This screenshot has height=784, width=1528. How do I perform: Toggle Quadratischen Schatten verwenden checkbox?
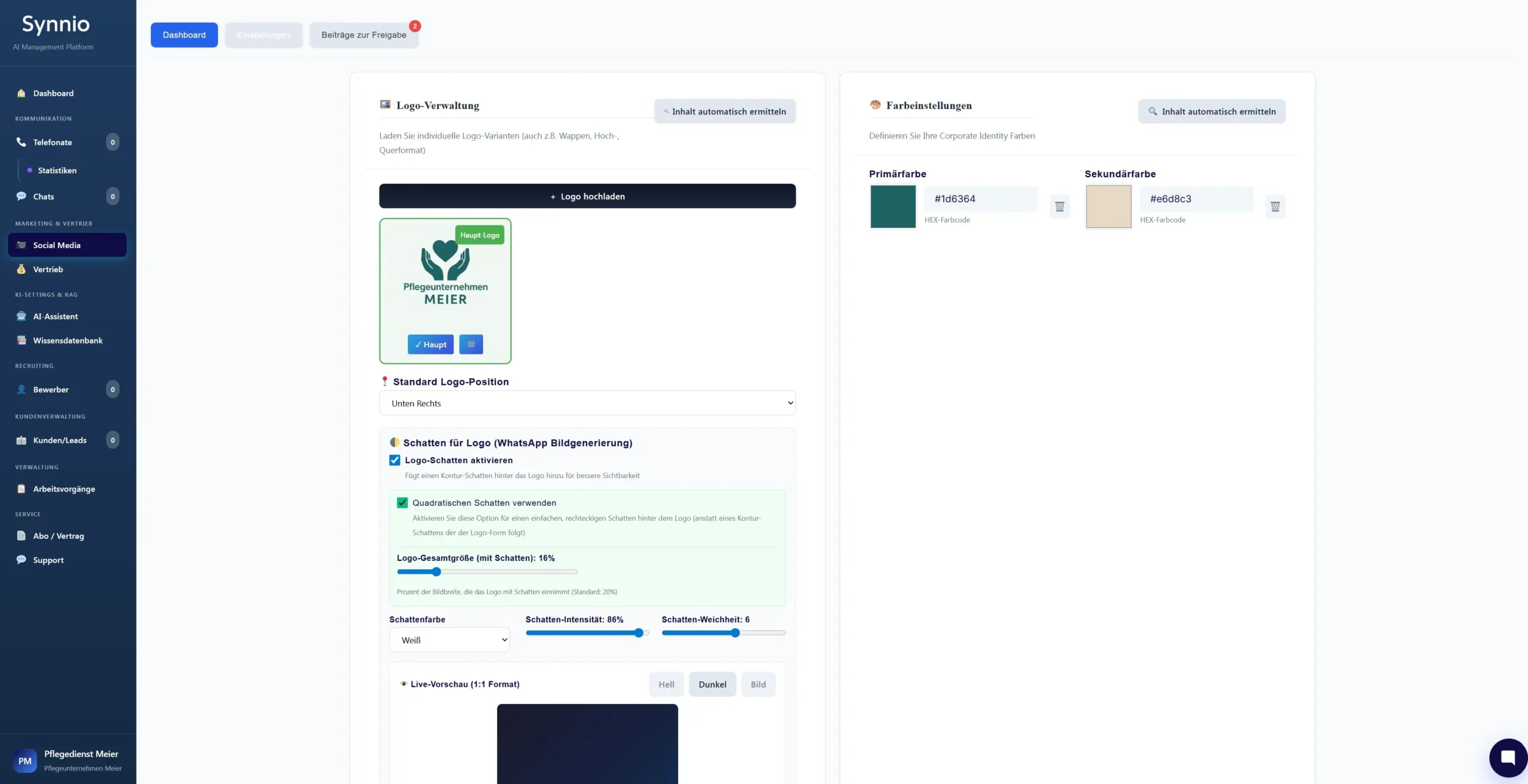[x=402, y=503]
